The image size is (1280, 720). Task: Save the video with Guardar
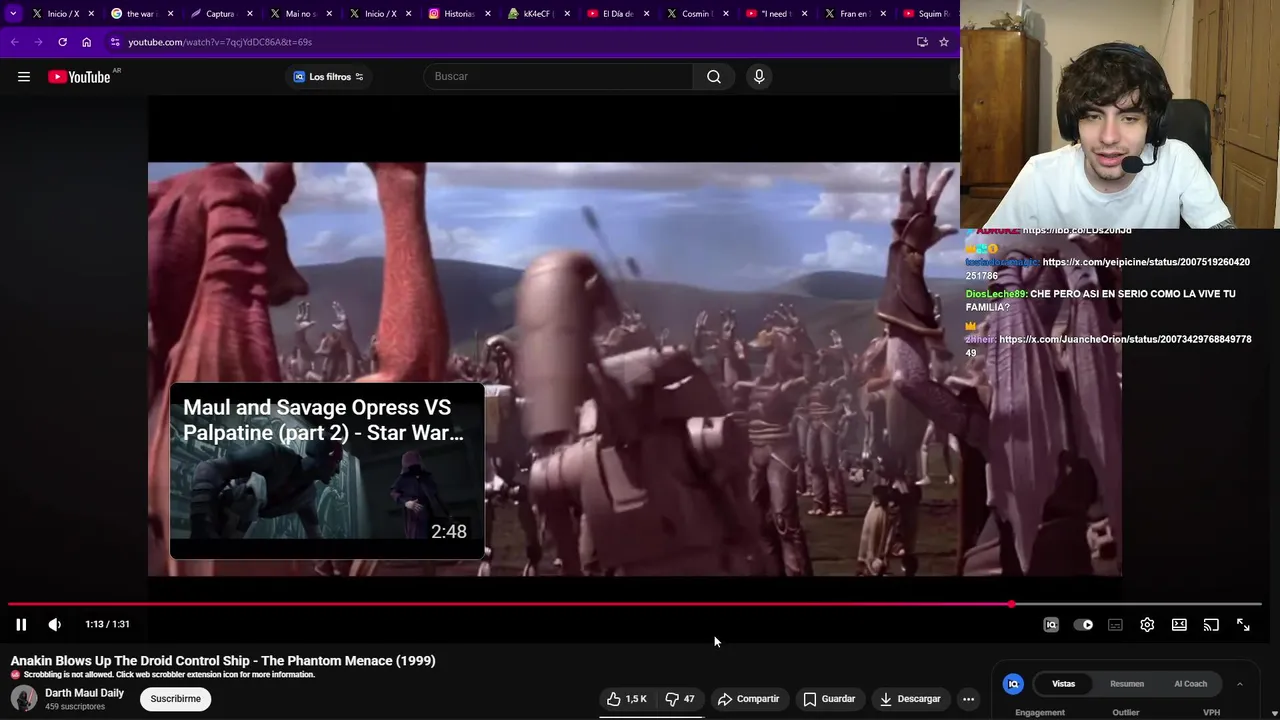829,699
